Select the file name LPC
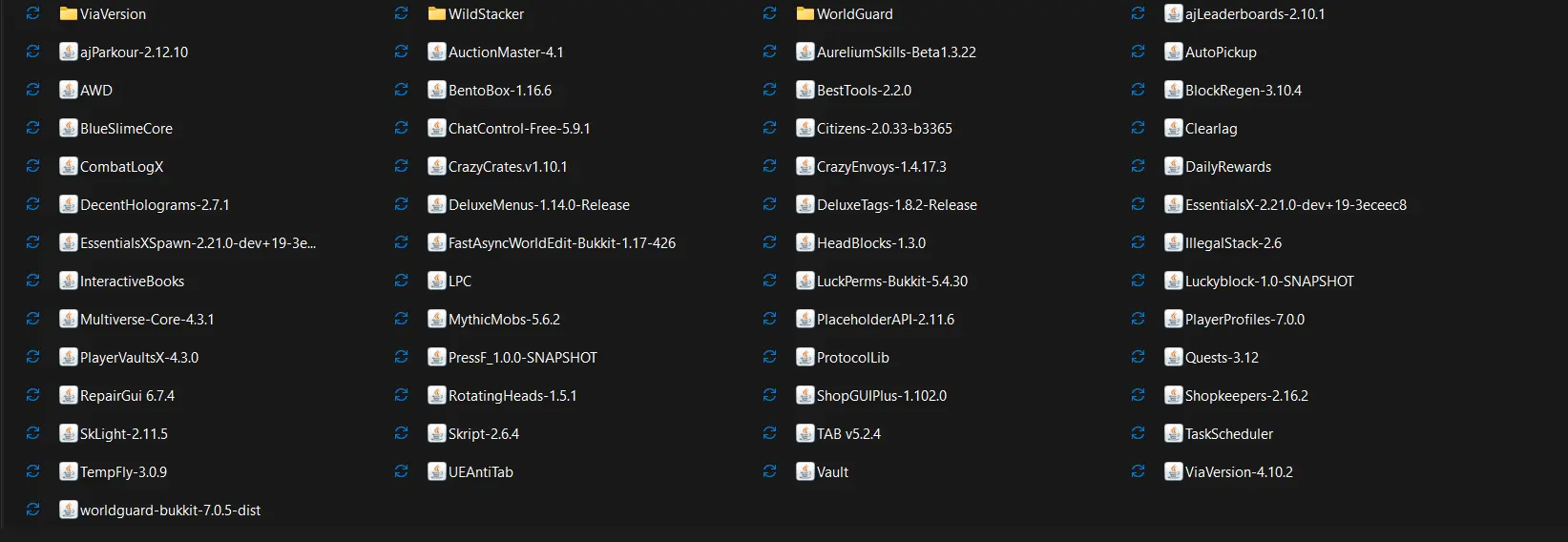The width and height of the screenshot is (1568, 542). tap(460, 281)
